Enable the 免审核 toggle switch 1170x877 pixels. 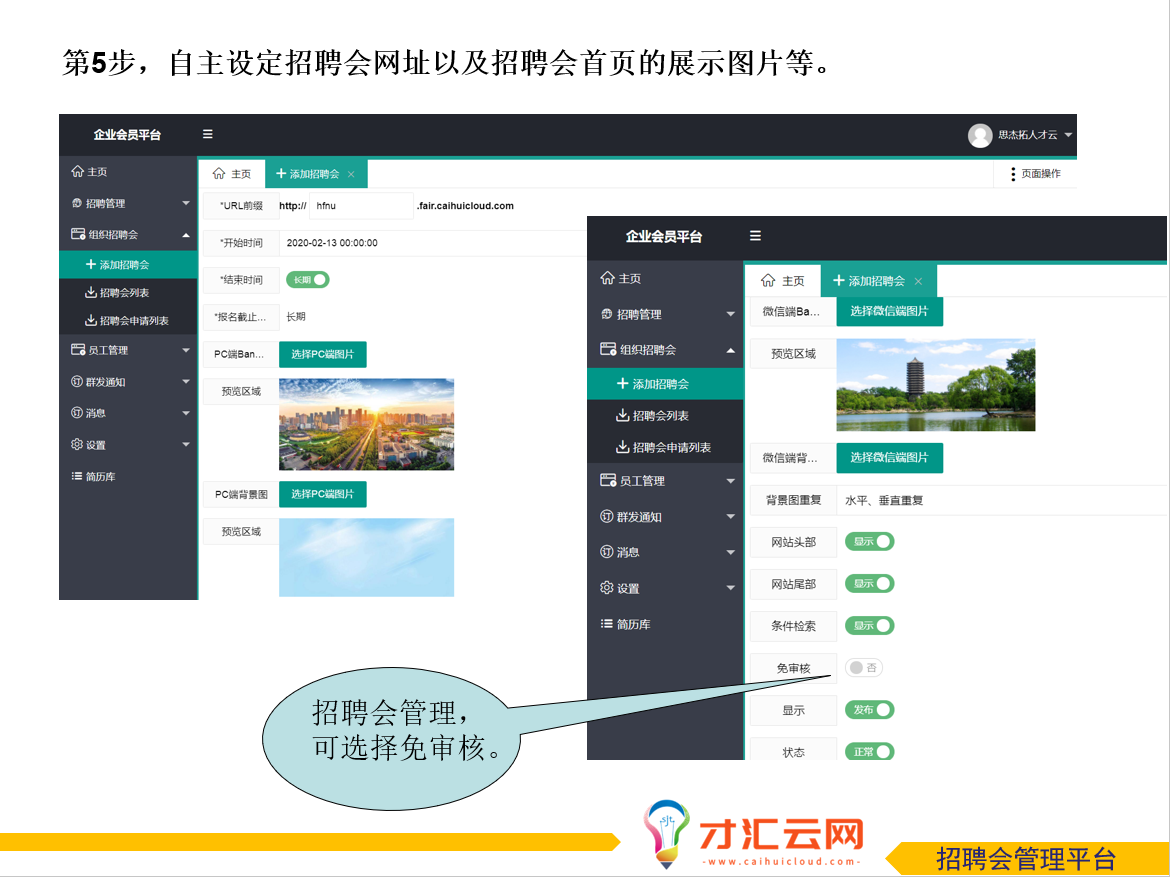tap(863, 668)
